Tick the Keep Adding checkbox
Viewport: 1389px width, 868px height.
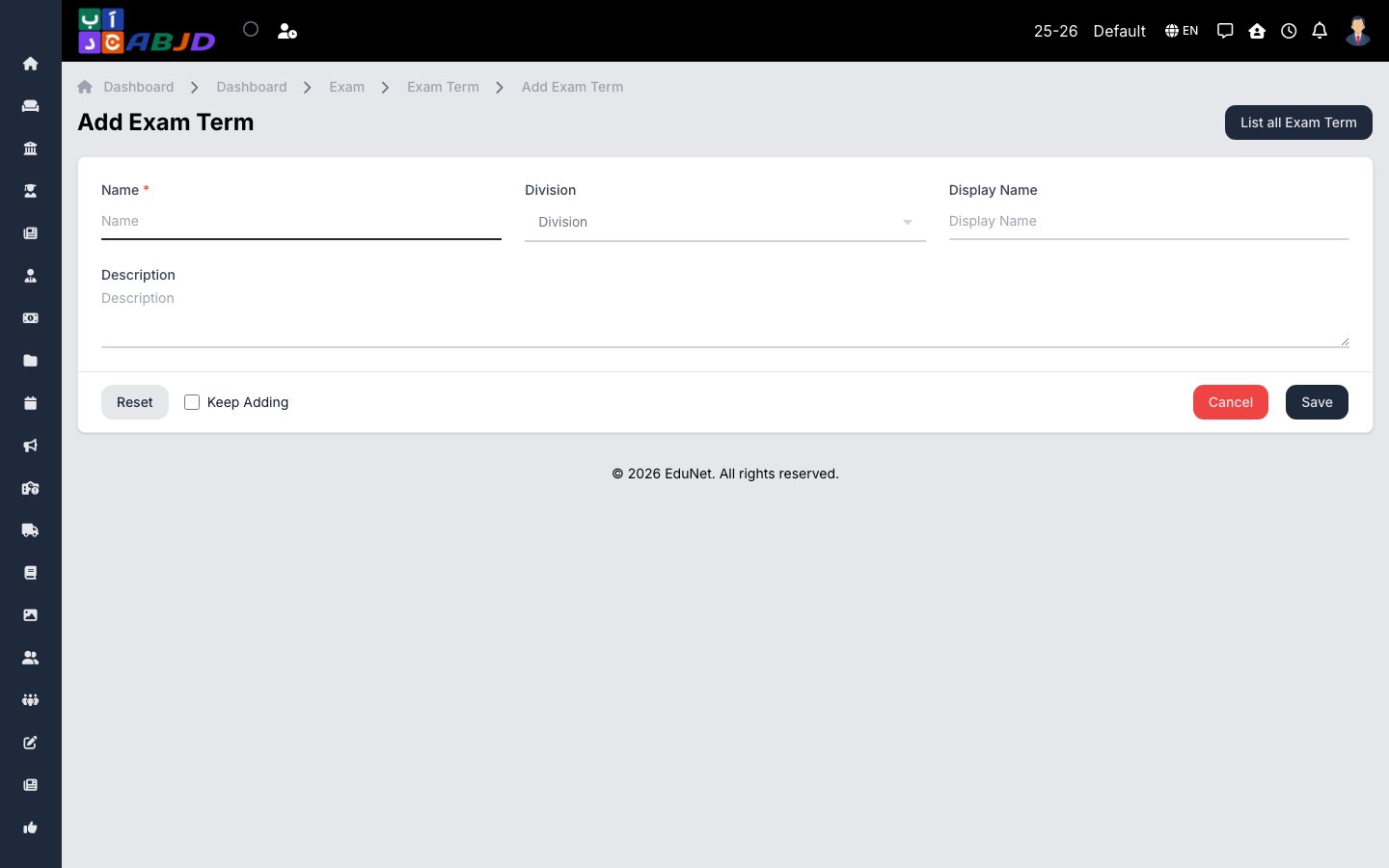click(x=192, y=402)
